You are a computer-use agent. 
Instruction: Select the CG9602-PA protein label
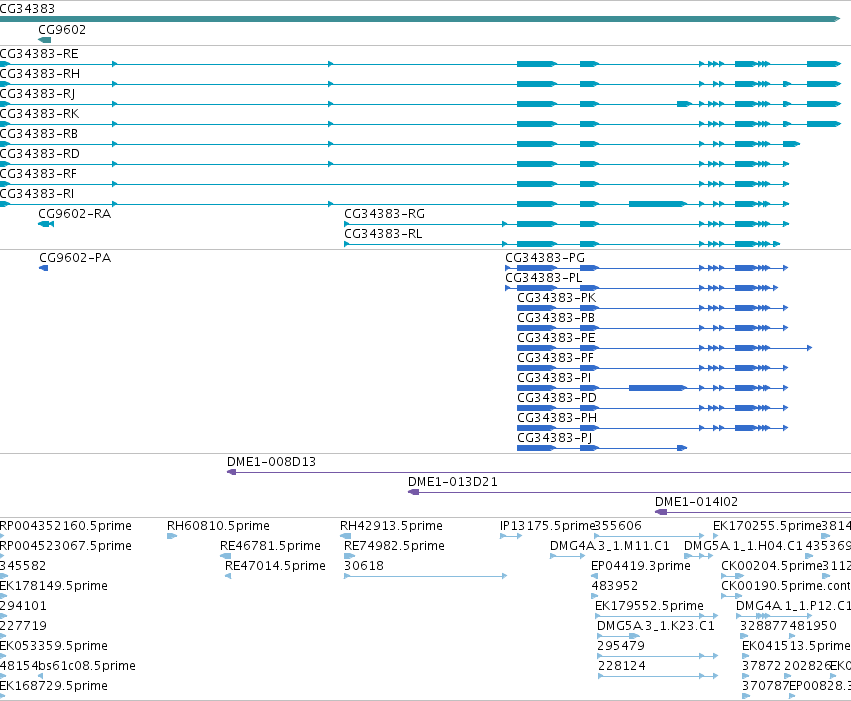75,258
